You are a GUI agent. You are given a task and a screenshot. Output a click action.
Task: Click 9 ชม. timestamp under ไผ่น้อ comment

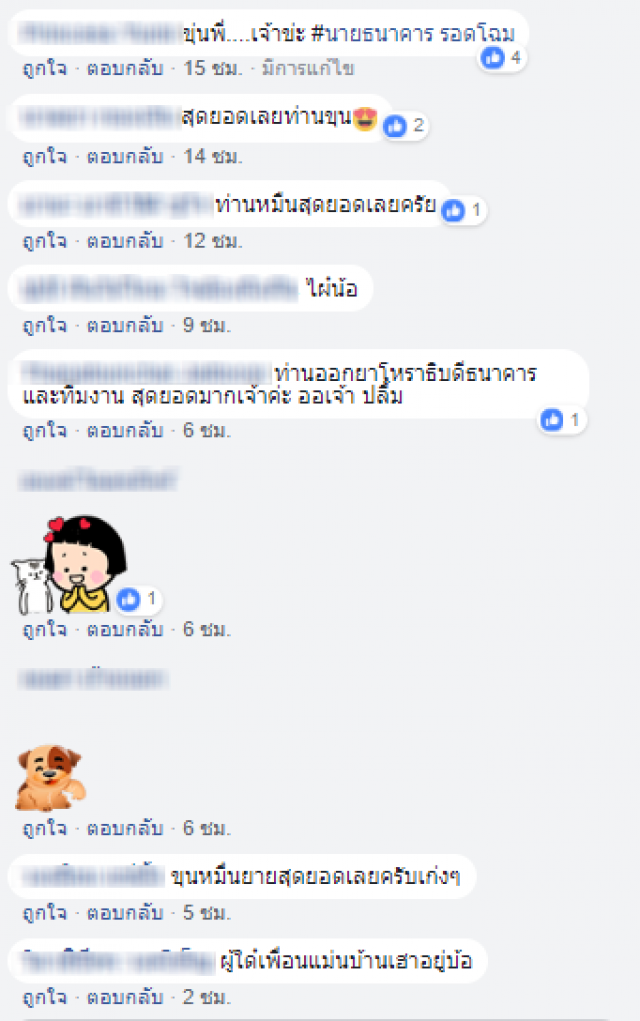point(207,325)
